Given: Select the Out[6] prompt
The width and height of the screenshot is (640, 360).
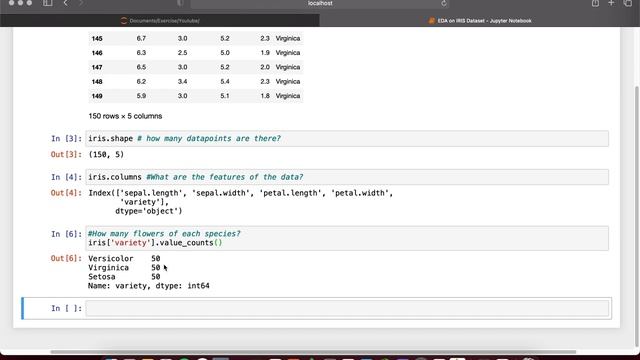Looking at the screenshot, I should [66, 258].
